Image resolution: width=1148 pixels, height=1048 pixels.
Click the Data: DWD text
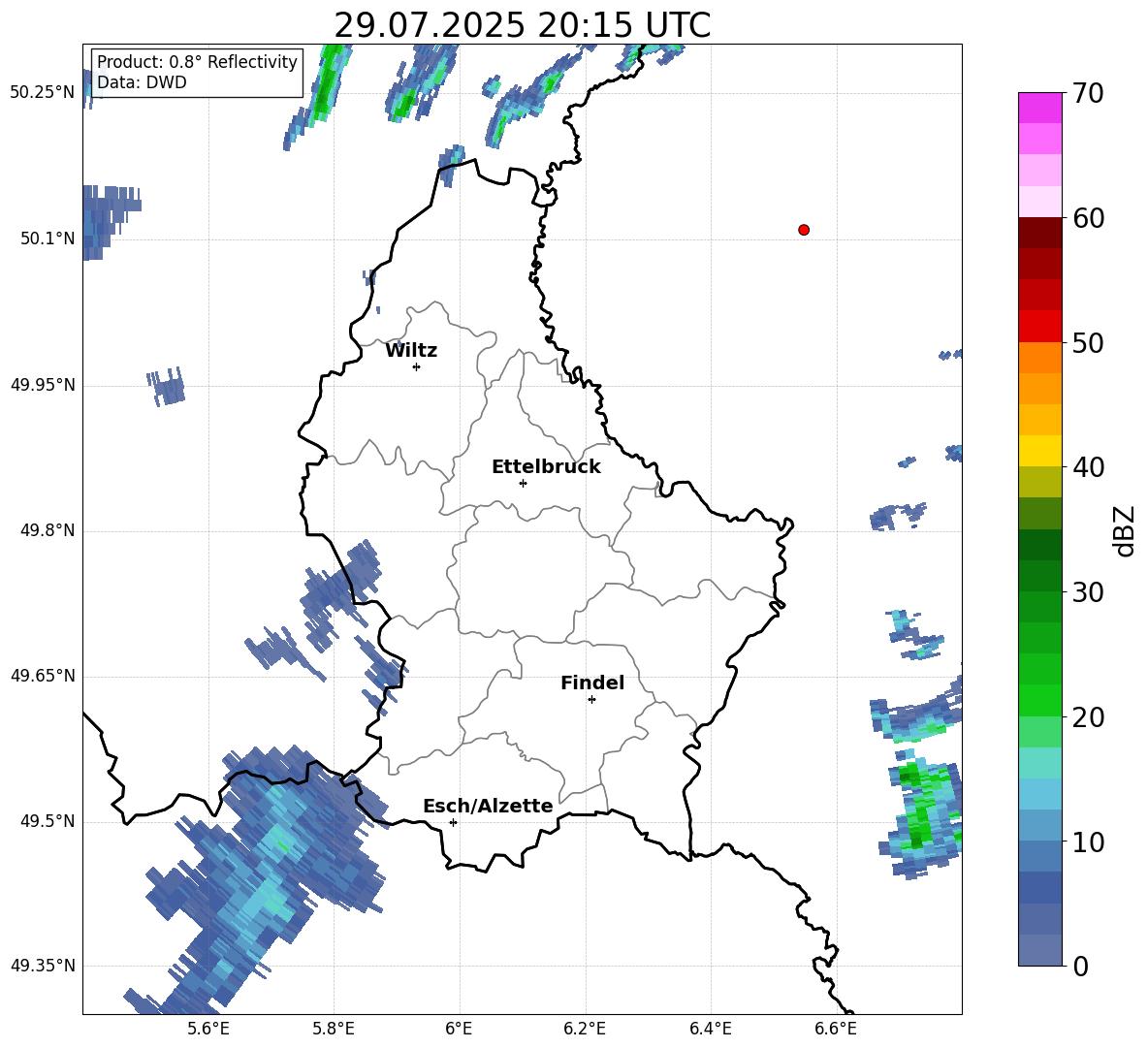(x=142, y=82)
